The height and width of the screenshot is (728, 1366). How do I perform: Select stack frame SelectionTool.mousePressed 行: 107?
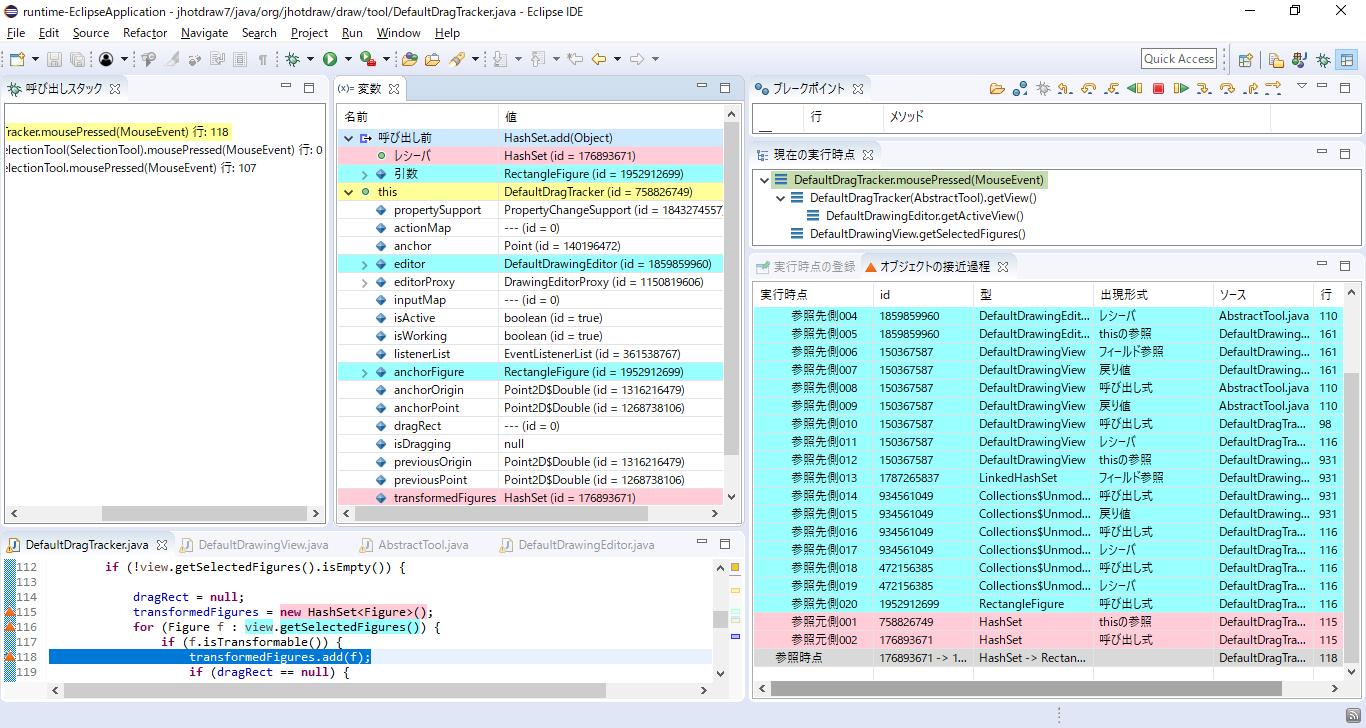131,168
